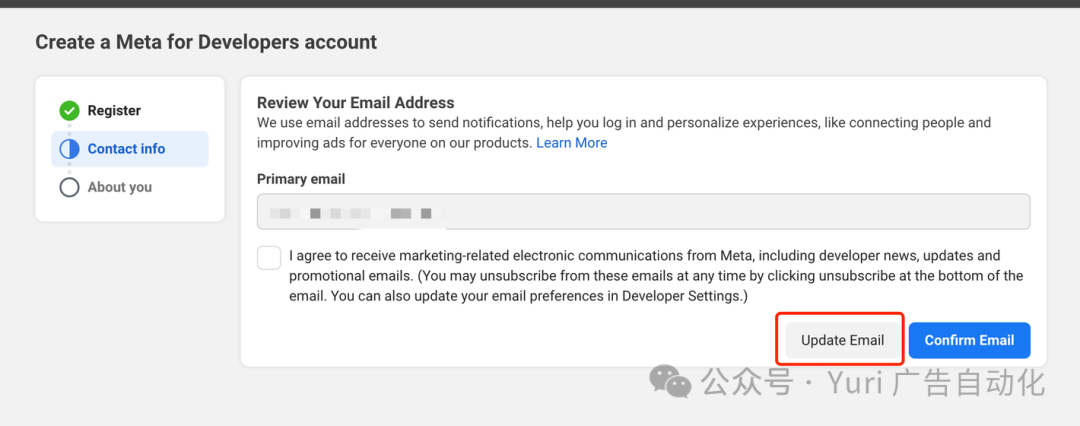
Task: Click the email usage description paragraph
Action: [x=624, y=133]
